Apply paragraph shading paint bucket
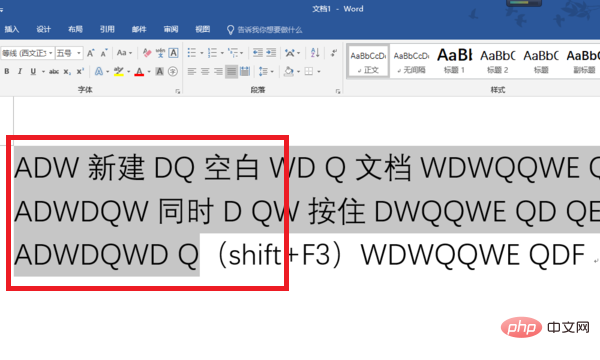 coord(289,72)
